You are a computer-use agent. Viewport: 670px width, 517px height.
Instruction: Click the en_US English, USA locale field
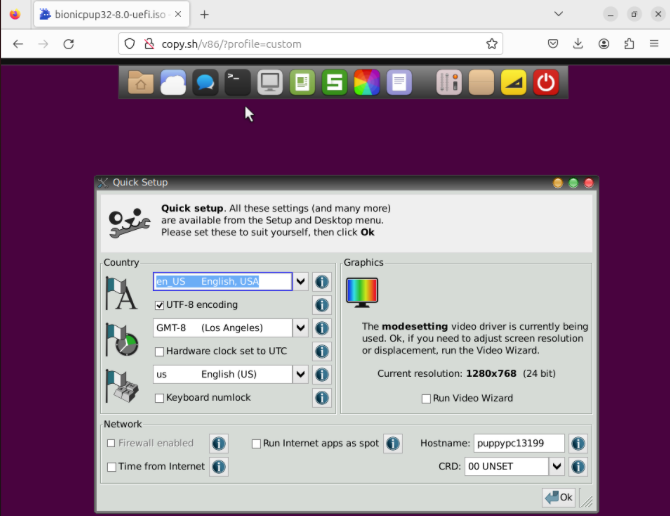223,282
